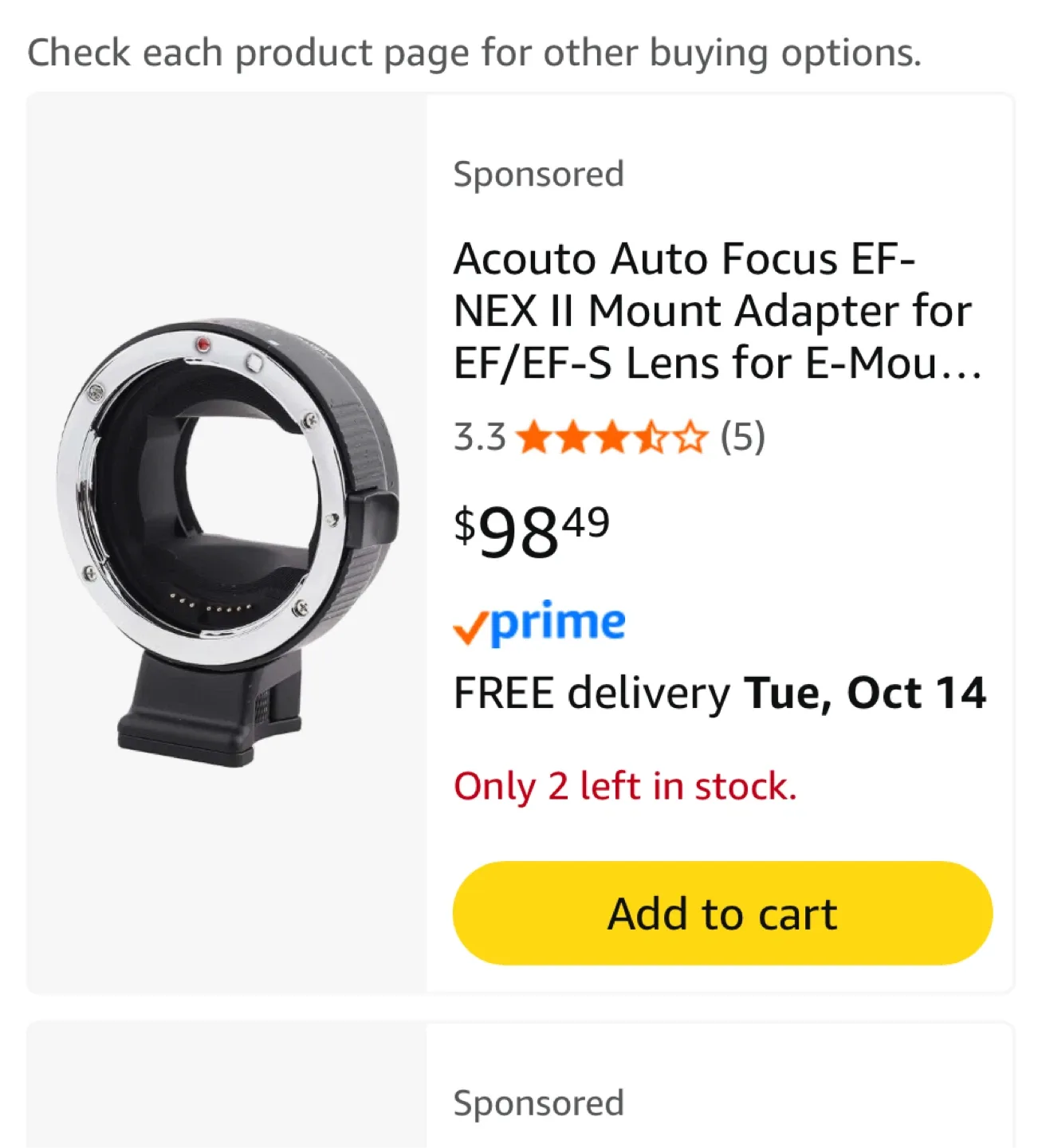This screenshot has width=1042, height=1148.
Task: Select the $98.49 price
Action: coord(532,532)
